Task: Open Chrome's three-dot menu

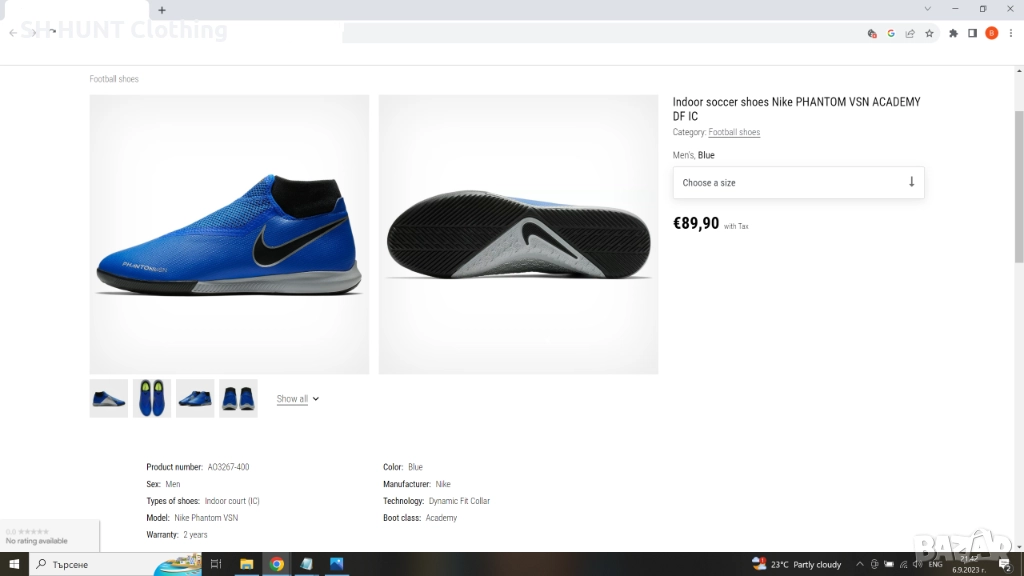Action: point(1011,33)
